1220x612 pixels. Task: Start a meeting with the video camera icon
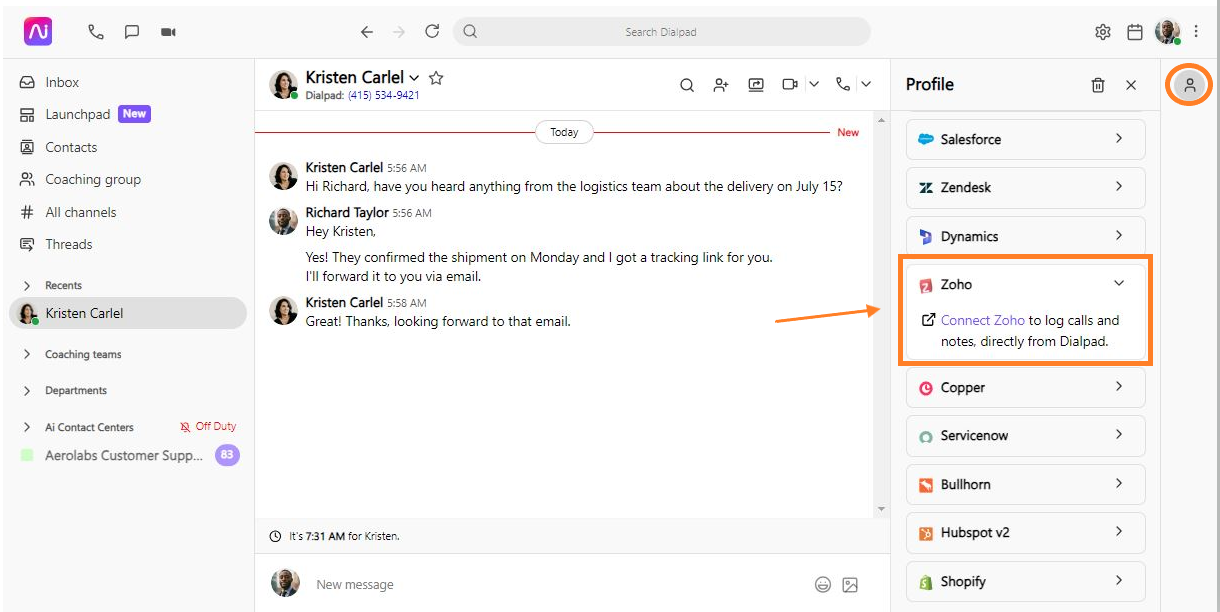coord(168,32)
